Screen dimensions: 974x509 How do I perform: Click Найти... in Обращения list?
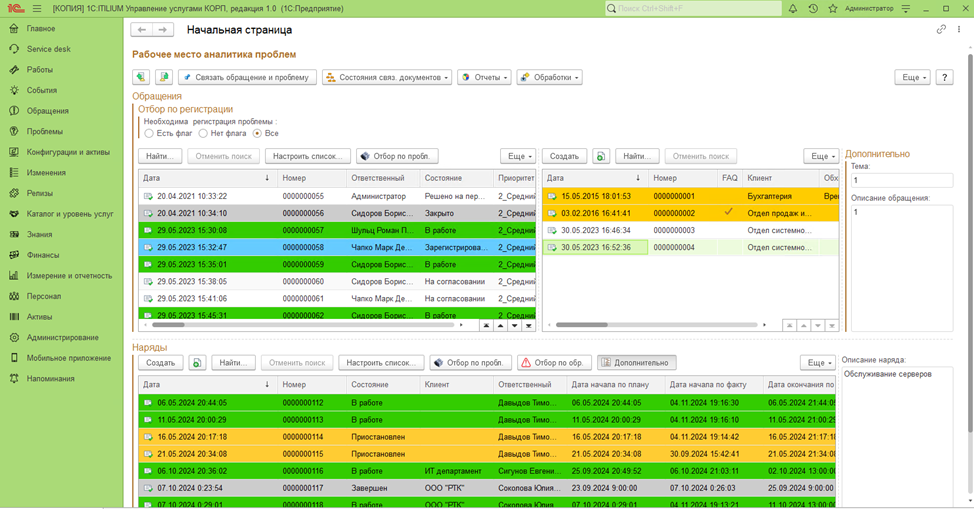pos(160,156)
